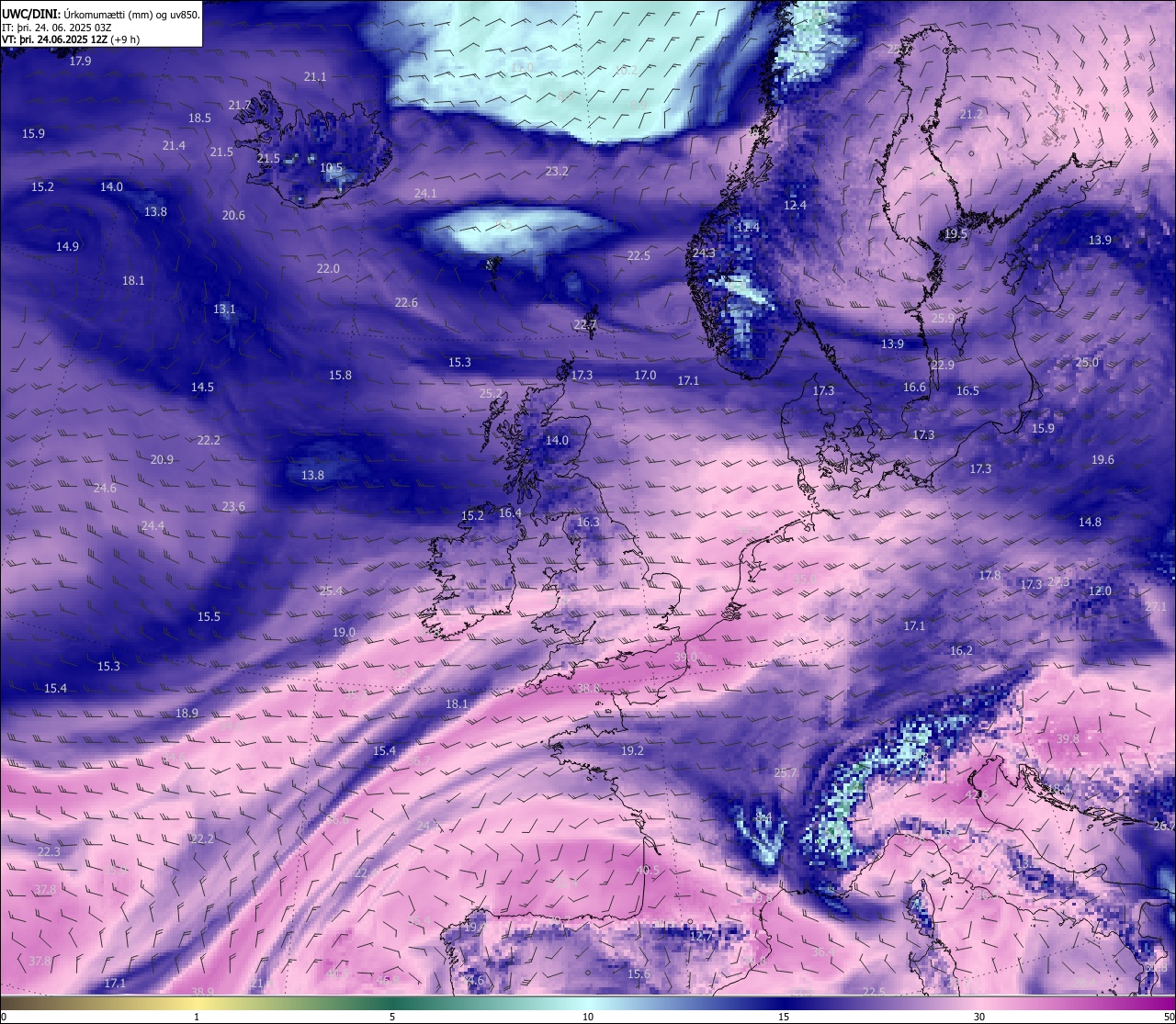Click the 14.5 value in the Atlantic
Viewport: 1176px width, 1024px height.
coord(202,387)
